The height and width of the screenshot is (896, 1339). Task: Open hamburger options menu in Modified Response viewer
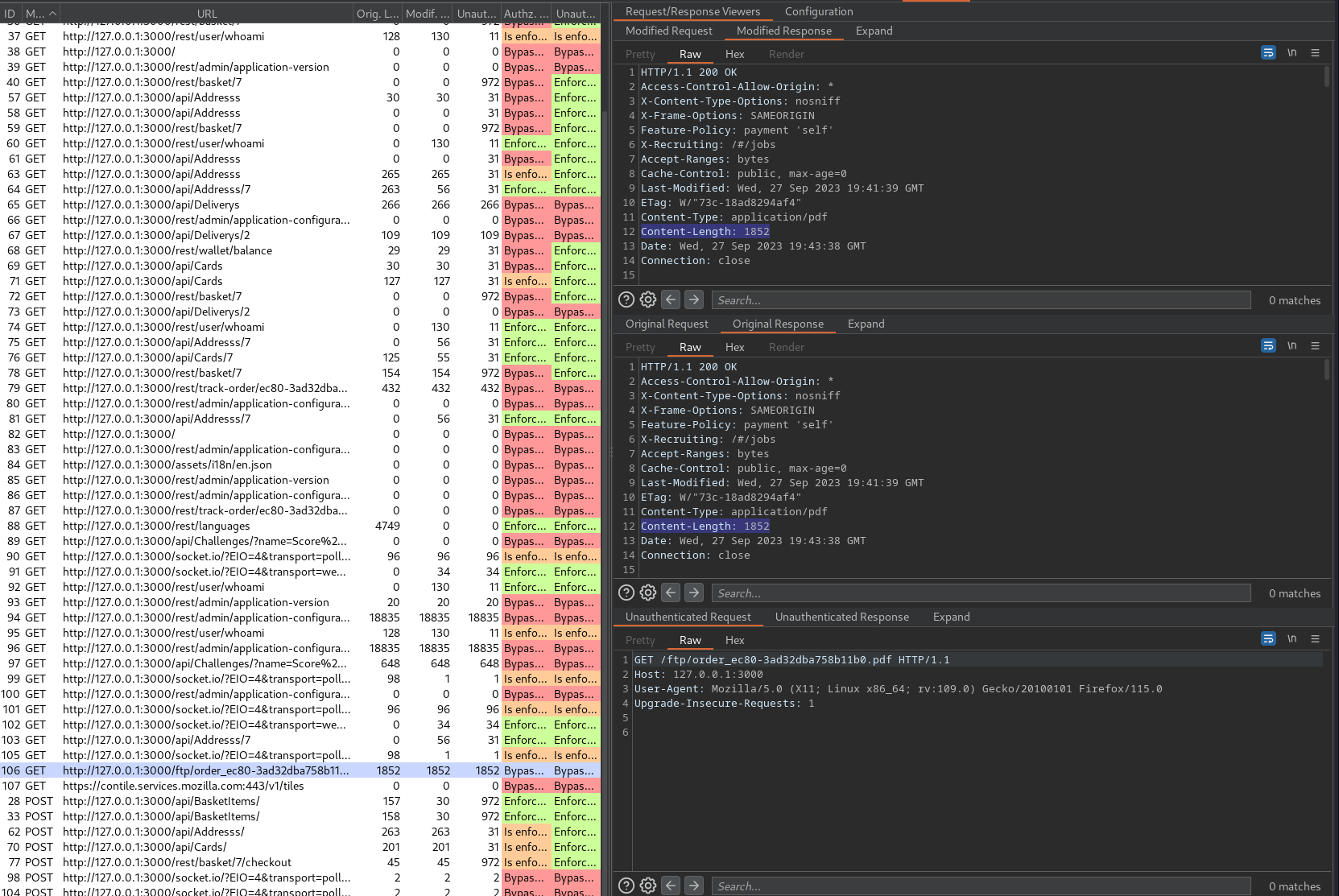pyautogui.click(x=1315, y=53)
